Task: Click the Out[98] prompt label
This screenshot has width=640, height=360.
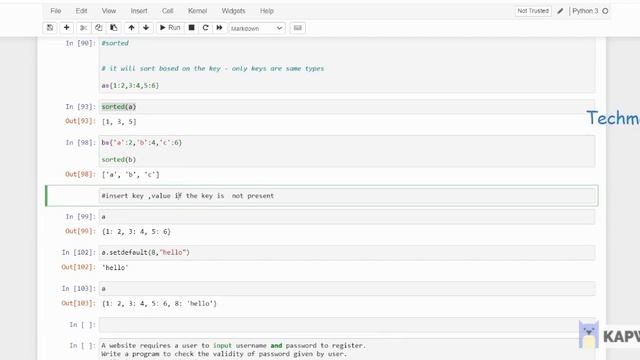Action: 80,174
